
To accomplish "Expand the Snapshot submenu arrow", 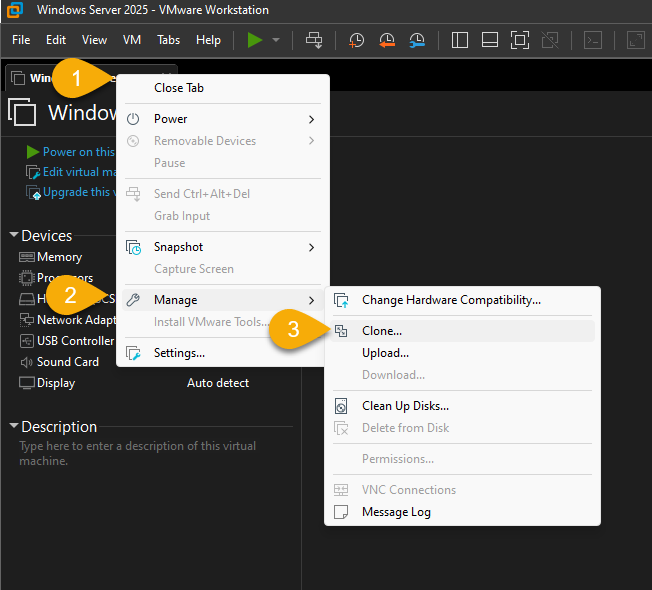I will pyautogui.click(x=311, y=247).
